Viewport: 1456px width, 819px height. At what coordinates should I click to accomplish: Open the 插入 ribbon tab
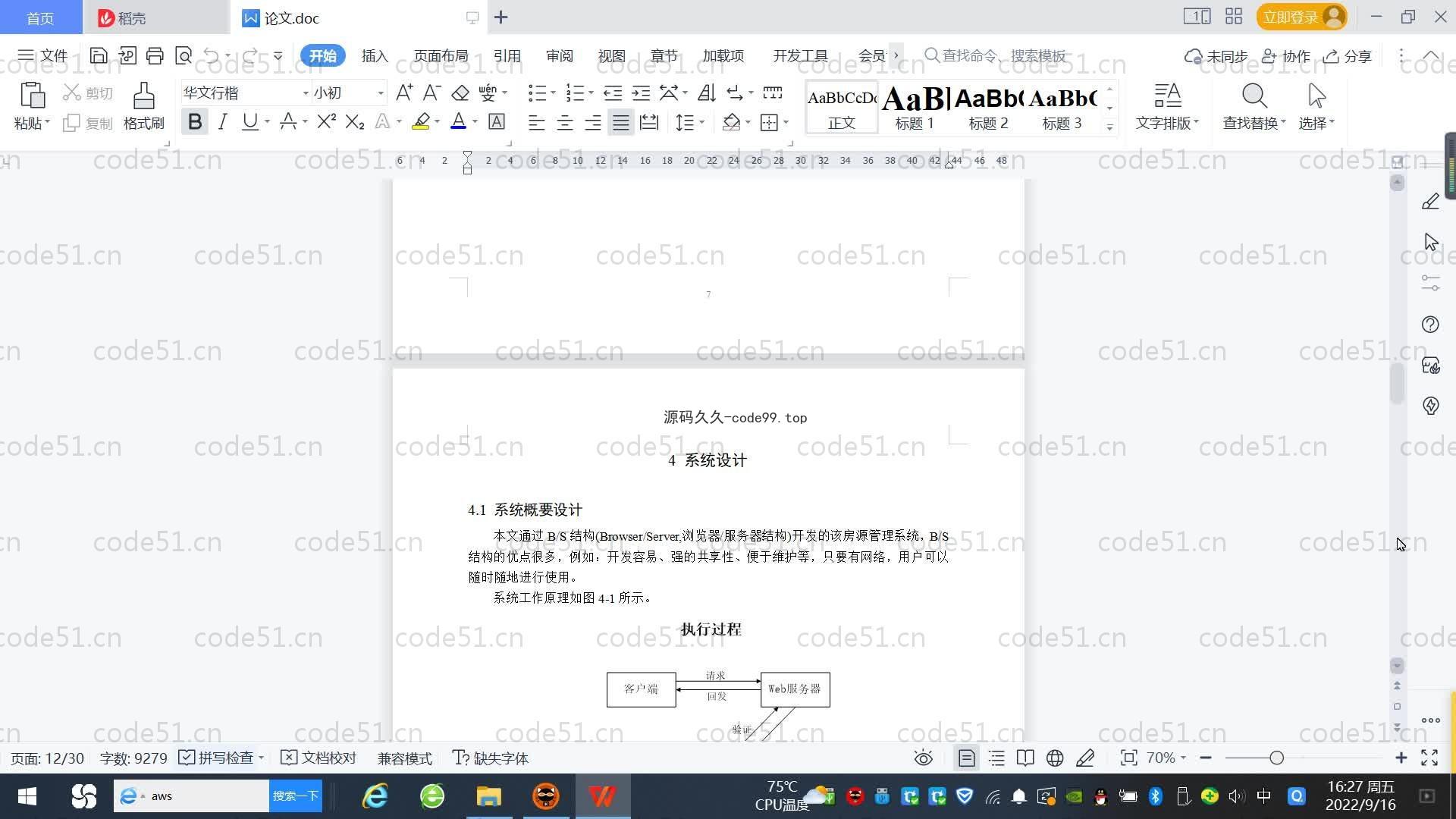pos(375,56)
